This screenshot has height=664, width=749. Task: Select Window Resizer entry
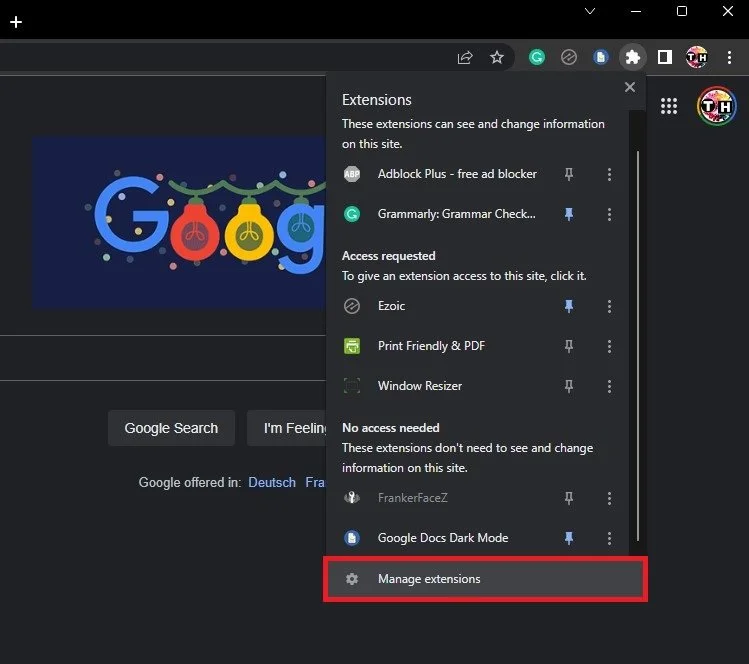pos(420,386)
